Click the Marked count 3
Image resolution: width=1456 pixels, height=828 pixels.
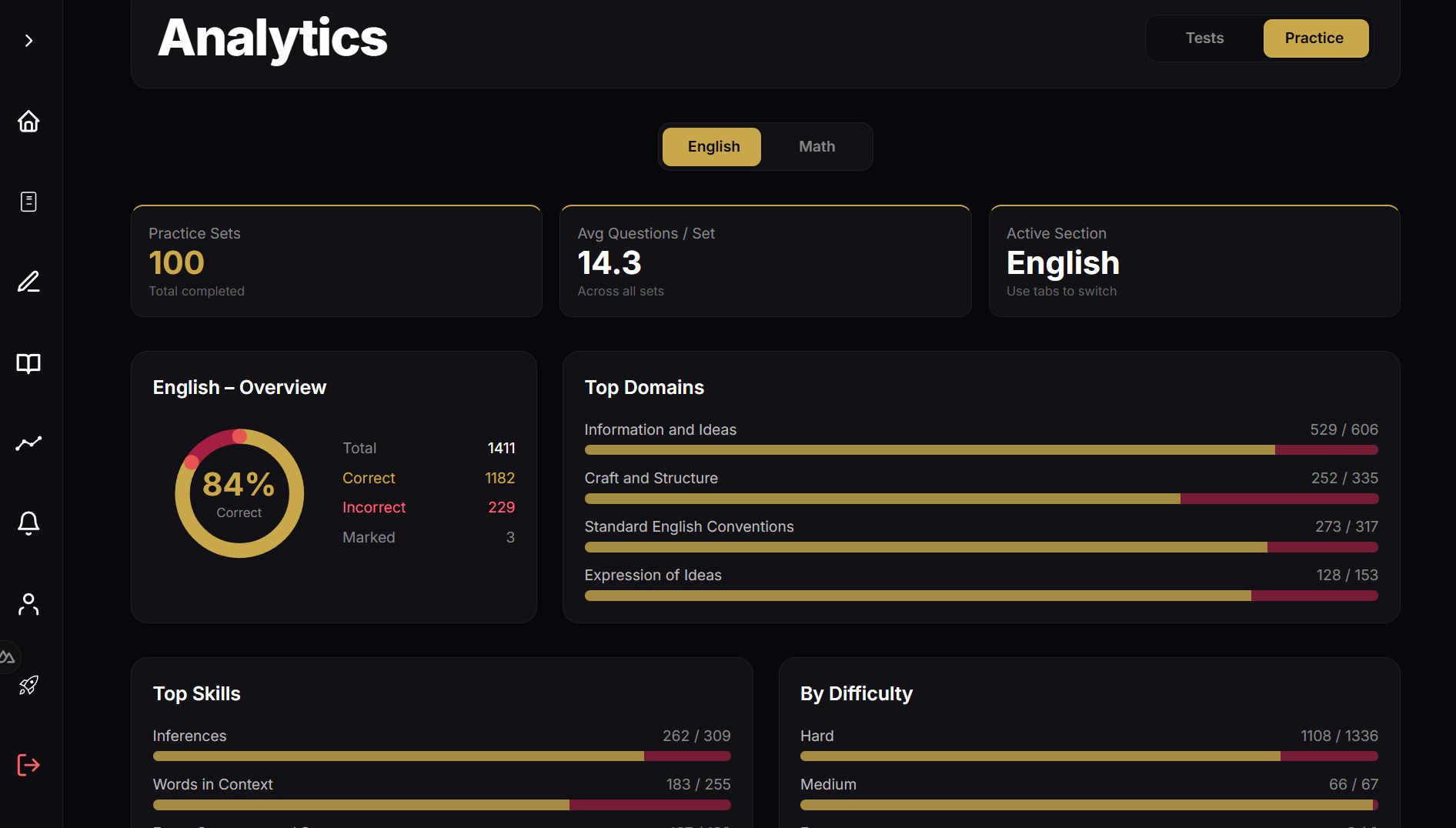click(x=510, y=537)
